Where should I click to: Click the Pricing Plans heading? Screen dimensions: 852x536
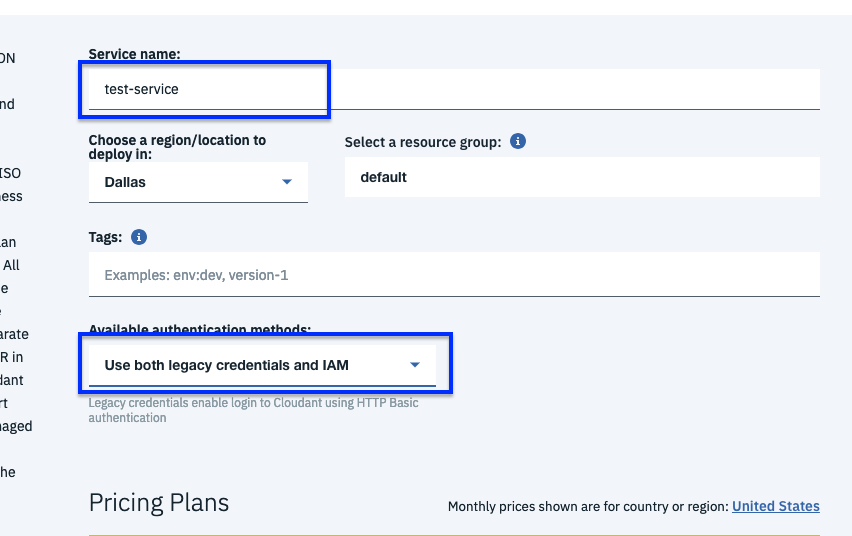pyautogui.click(x=159, y=502)
